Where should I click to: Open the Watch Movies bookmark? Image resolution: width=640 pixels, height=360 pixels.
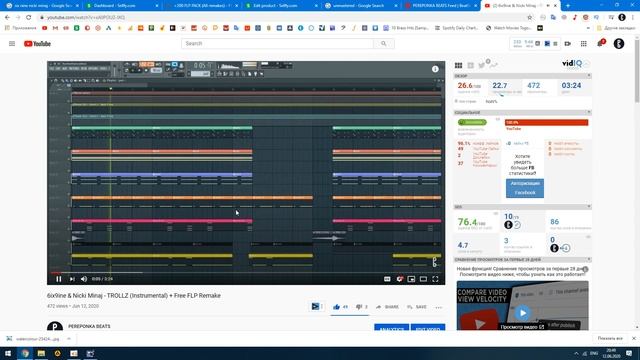click(x=509, y=28)
